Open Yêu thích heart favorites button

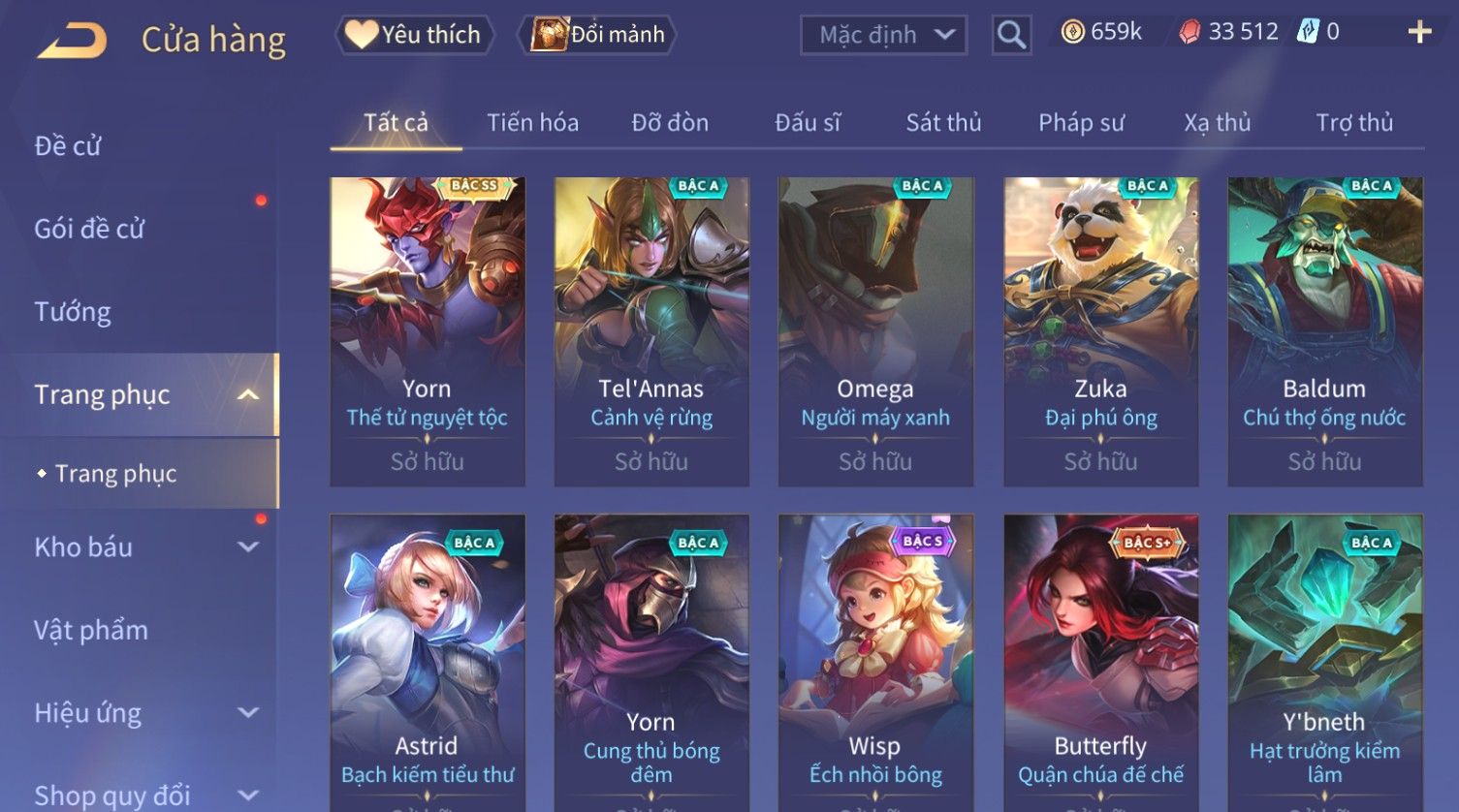click(x=414, y=35)
